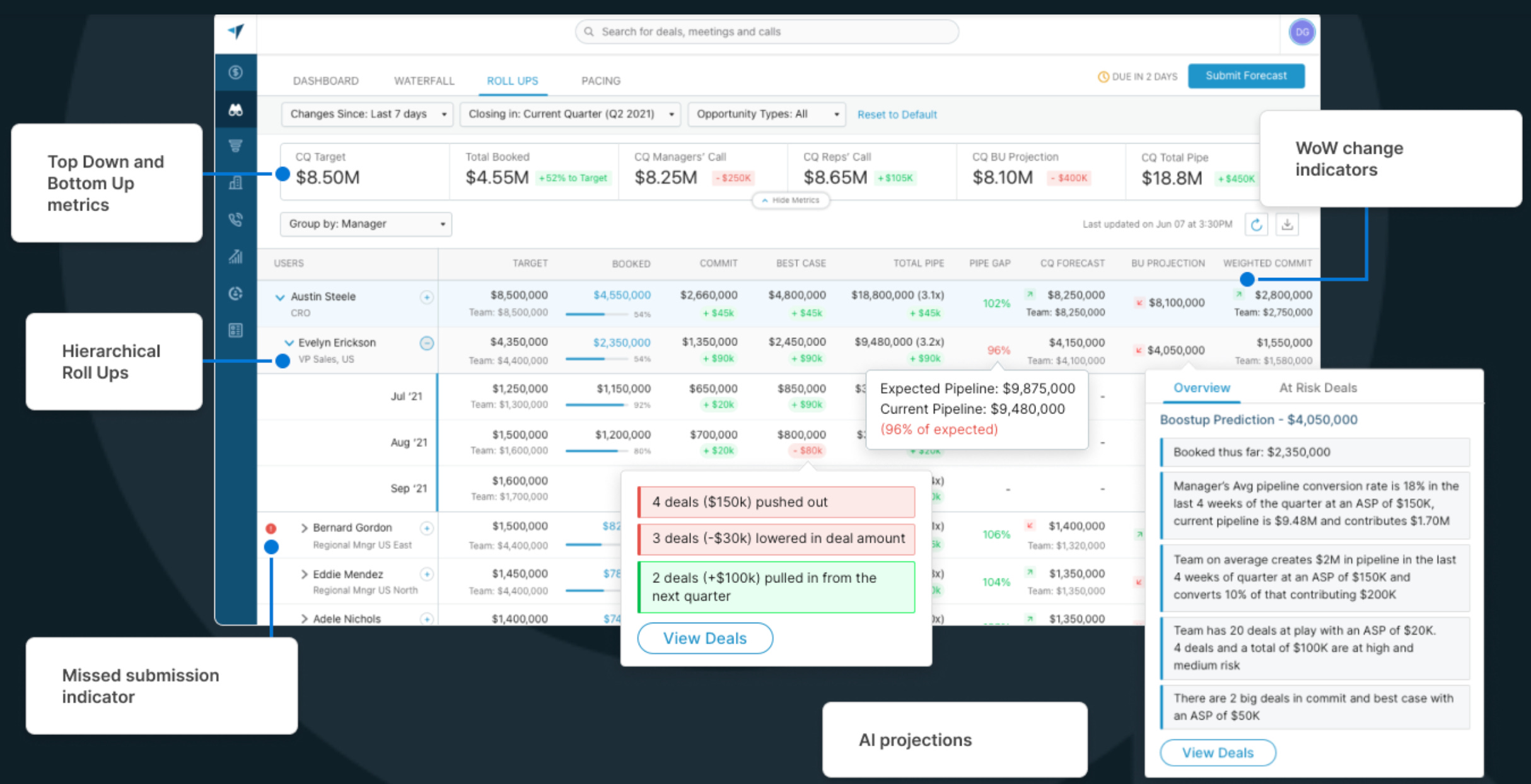Screen dimensions: 1531x784
Task: Toggle plus circle next to Austin Steele
Action: [x=427, y=297]
